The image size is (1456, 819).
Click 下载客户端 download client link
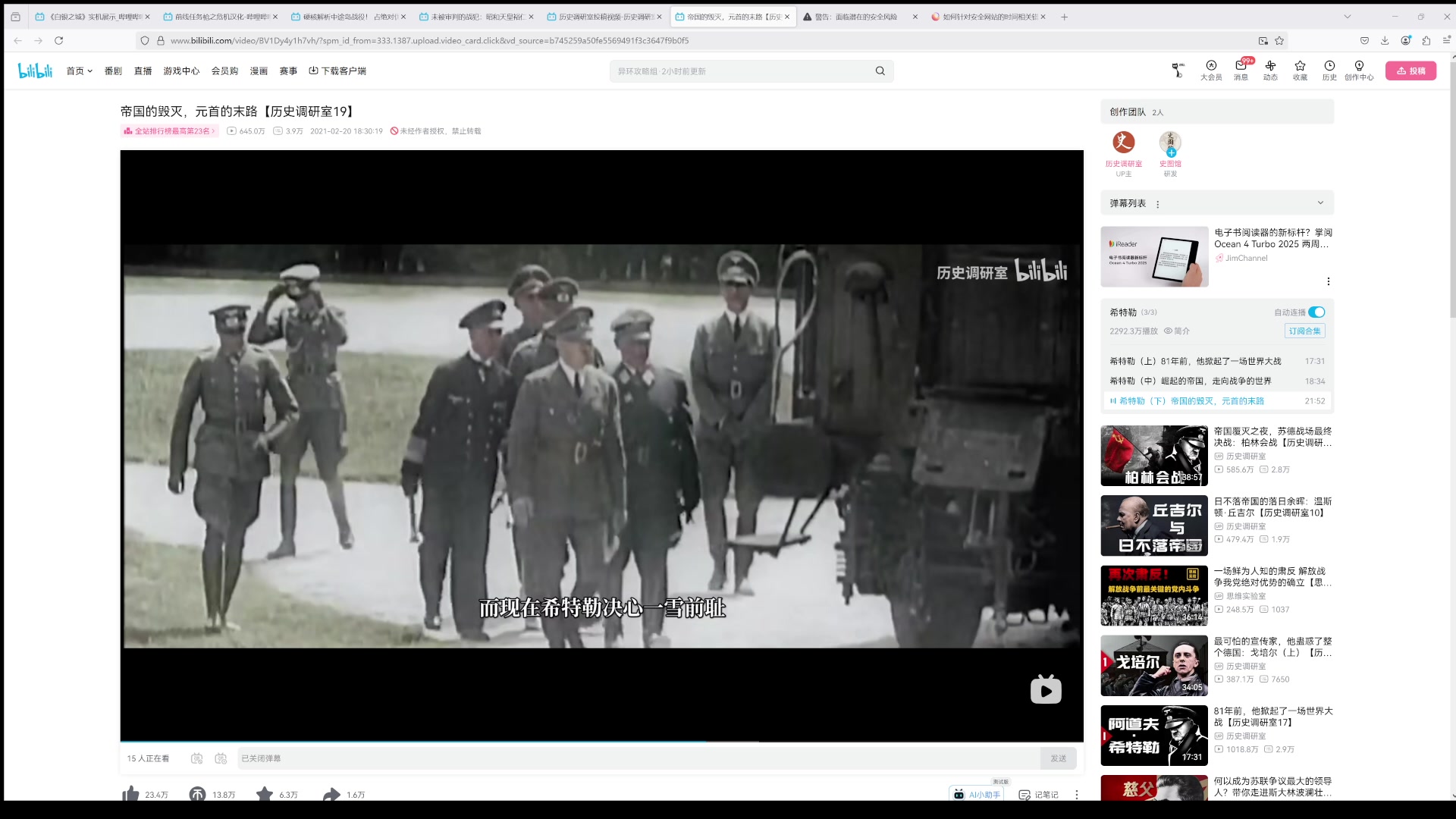coord(337,71)
